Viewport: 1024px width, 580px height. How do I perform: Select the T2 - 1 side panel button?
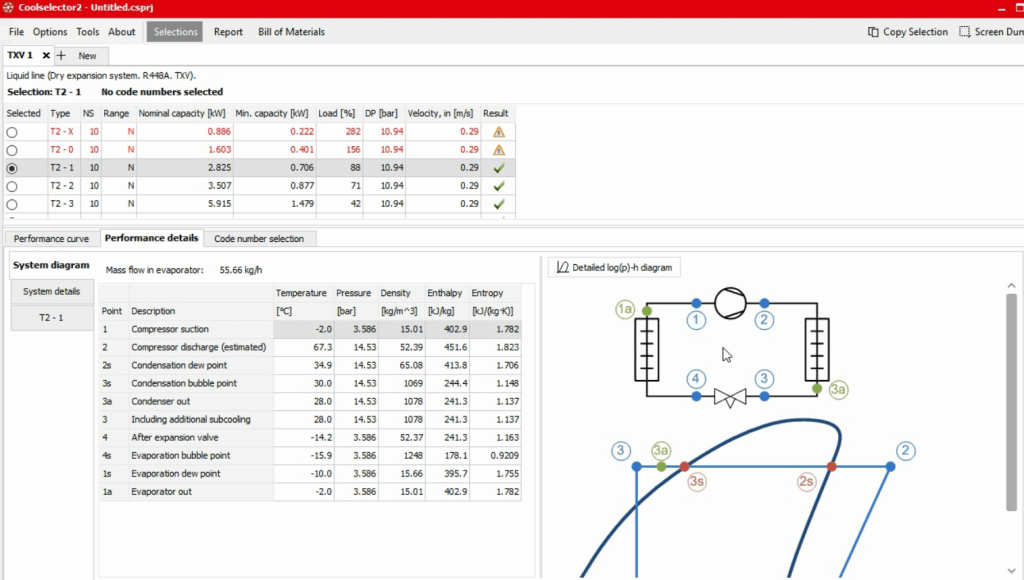pos(52,317)
